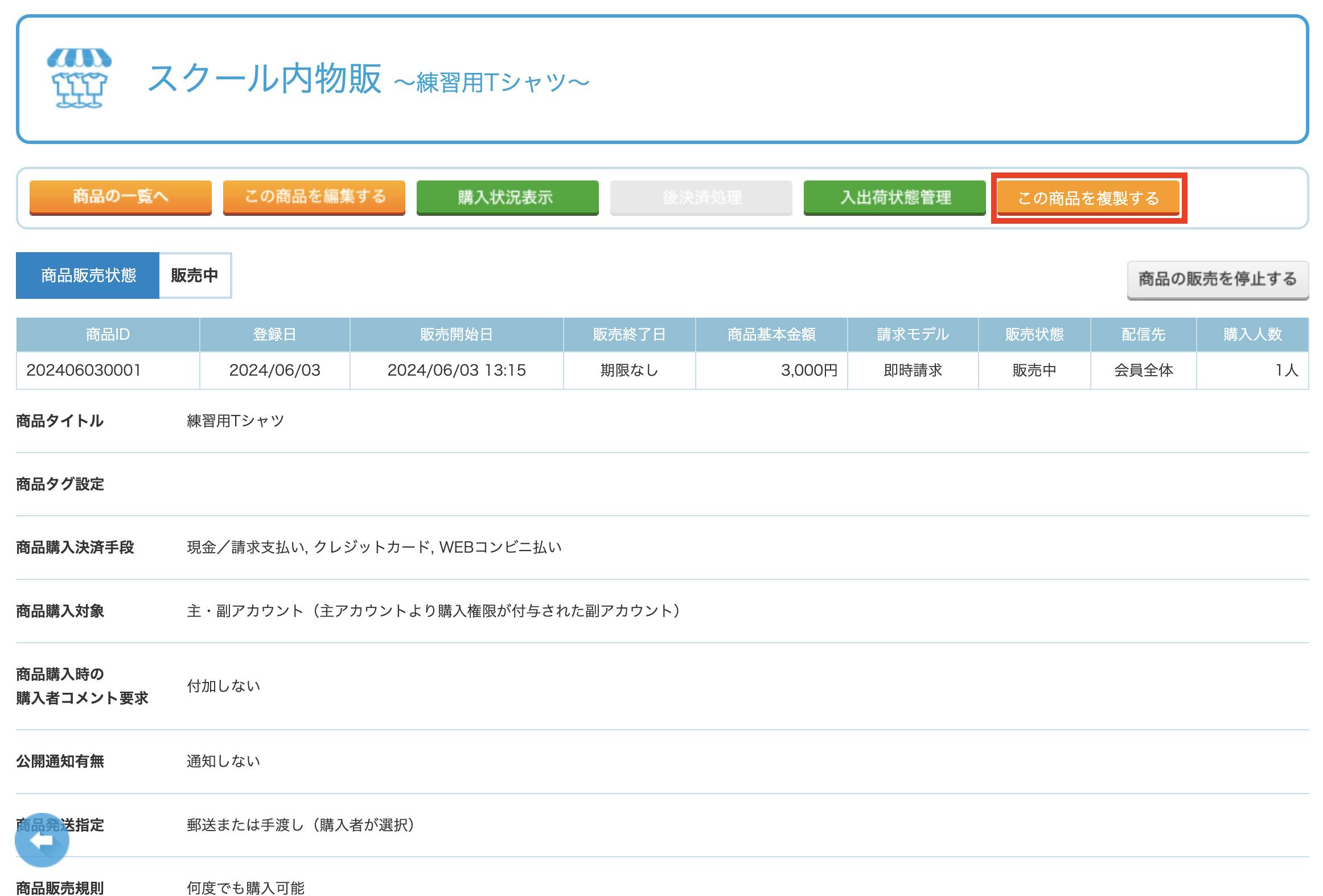Click the 販売開始日 column header
This screenshot has width=1323, height=896.
(x=457, y=335)
